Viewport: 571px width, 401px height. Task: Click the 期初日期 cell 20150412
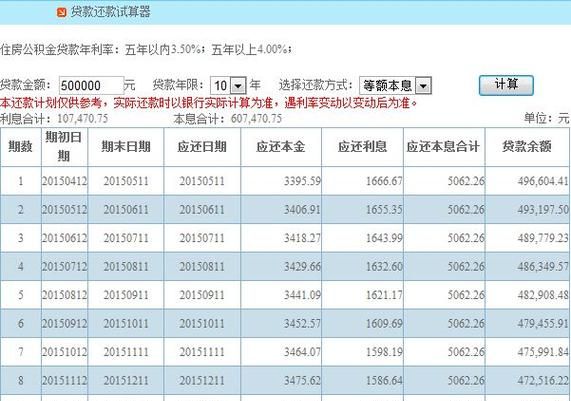[x=64, y=181]
